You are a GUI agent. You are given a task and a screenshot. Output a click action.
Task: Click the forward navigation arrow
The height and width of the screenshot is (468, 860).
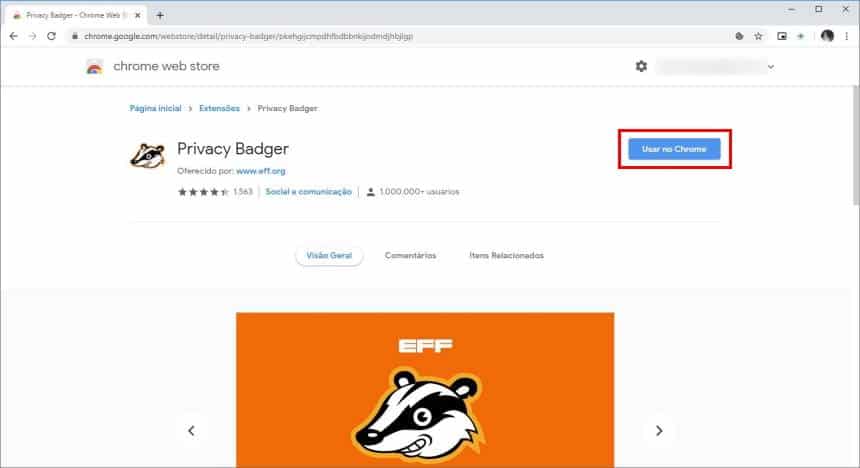click(32, 36)
